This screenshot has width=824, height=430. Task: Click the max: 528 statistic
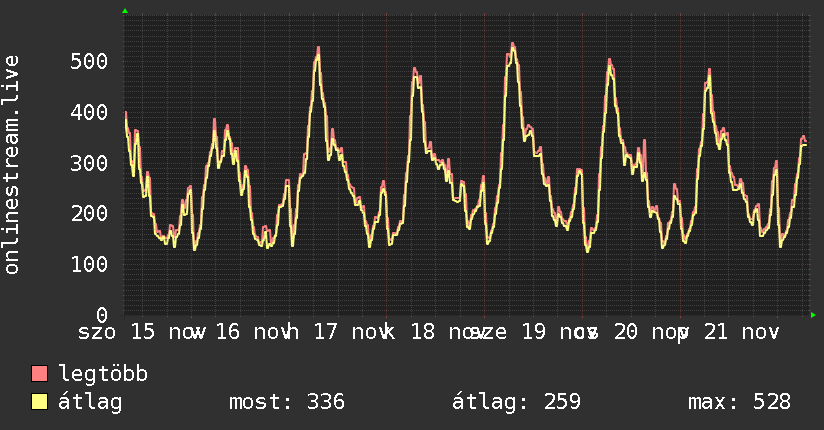coord(739,402)
